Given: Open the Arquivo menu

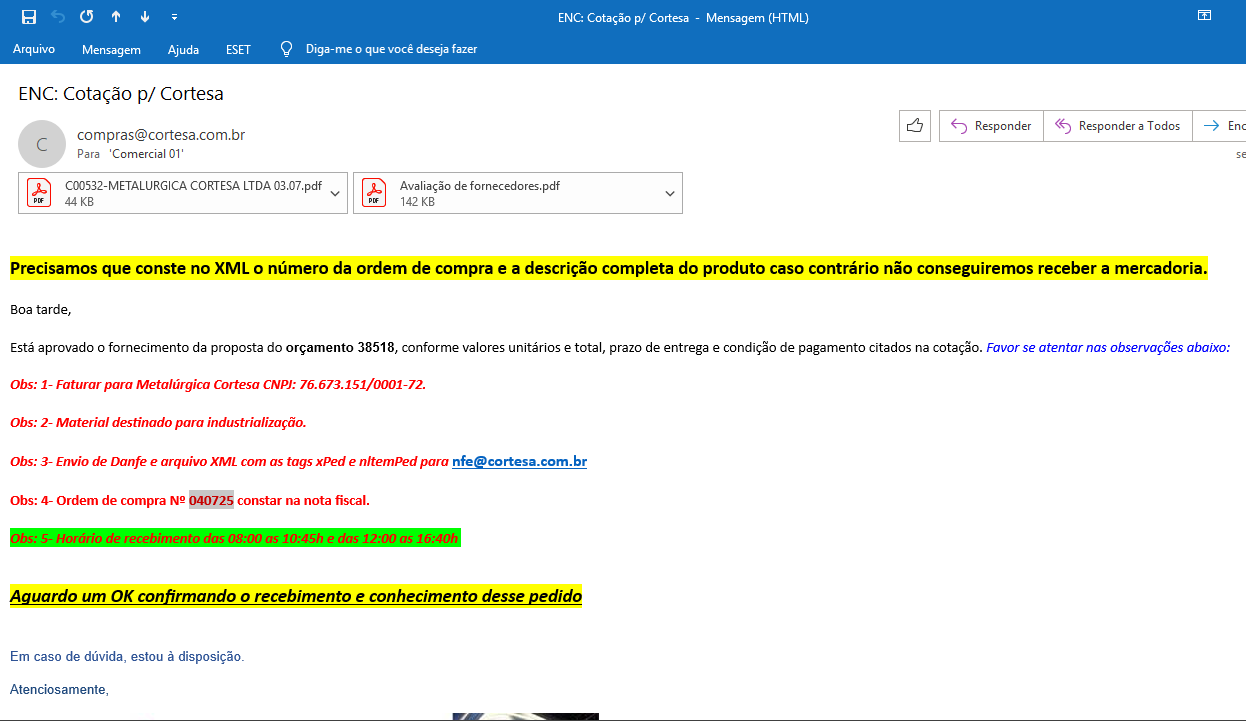Looking at the screenshot, I should pyautogui.click(x=34, y=49).
